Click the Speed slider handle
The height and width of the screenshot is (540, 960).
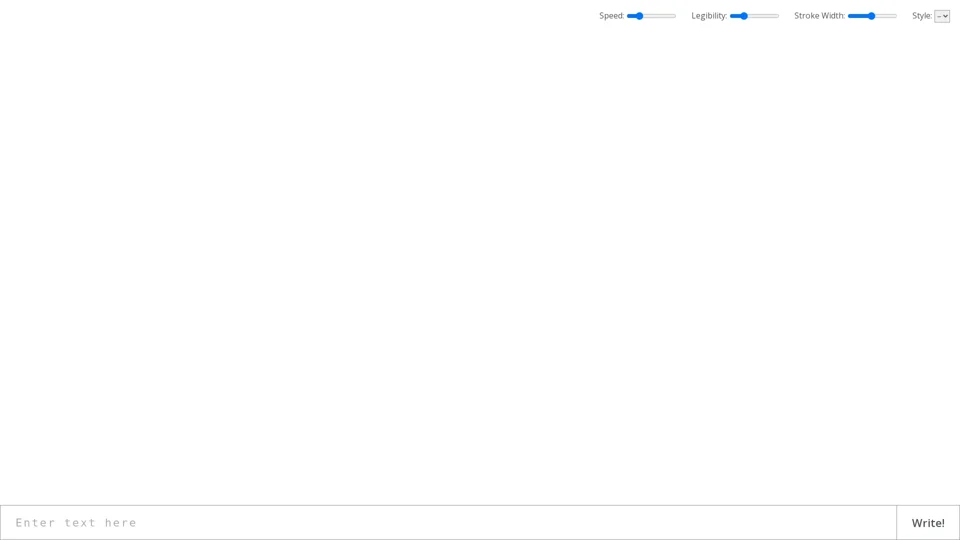[x=639, y=16]
